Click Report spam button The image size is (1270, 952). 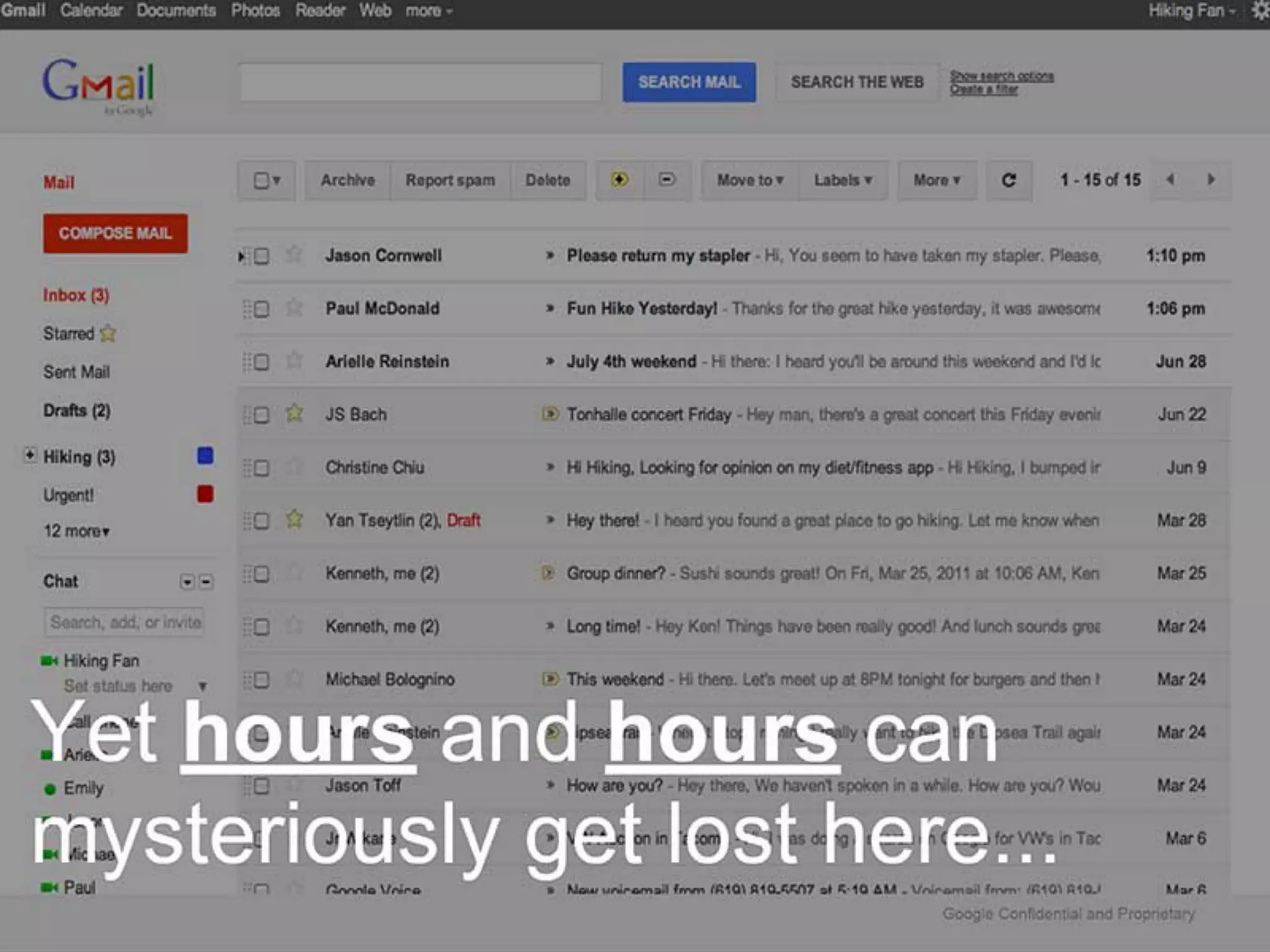450,180
